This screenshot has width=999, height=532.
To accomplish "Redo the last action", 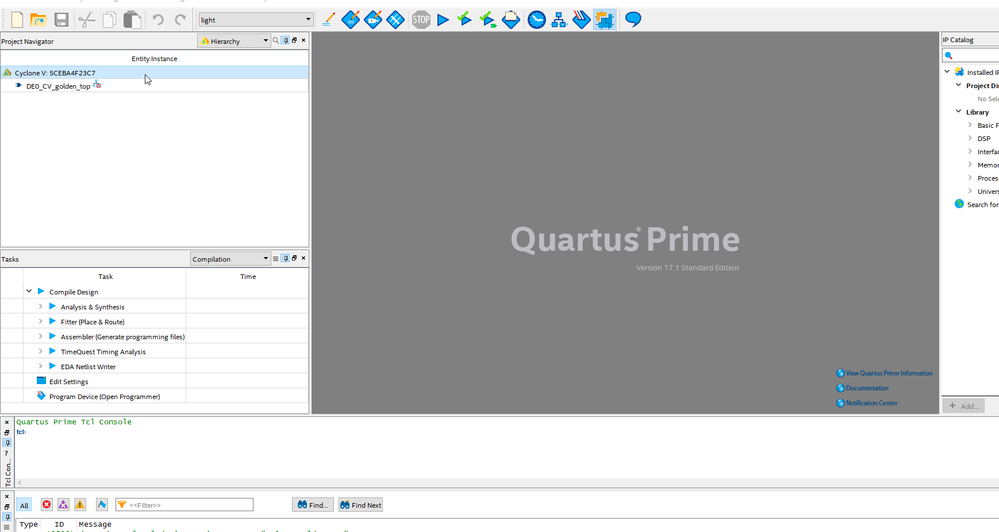I will [x=180, y=20].
